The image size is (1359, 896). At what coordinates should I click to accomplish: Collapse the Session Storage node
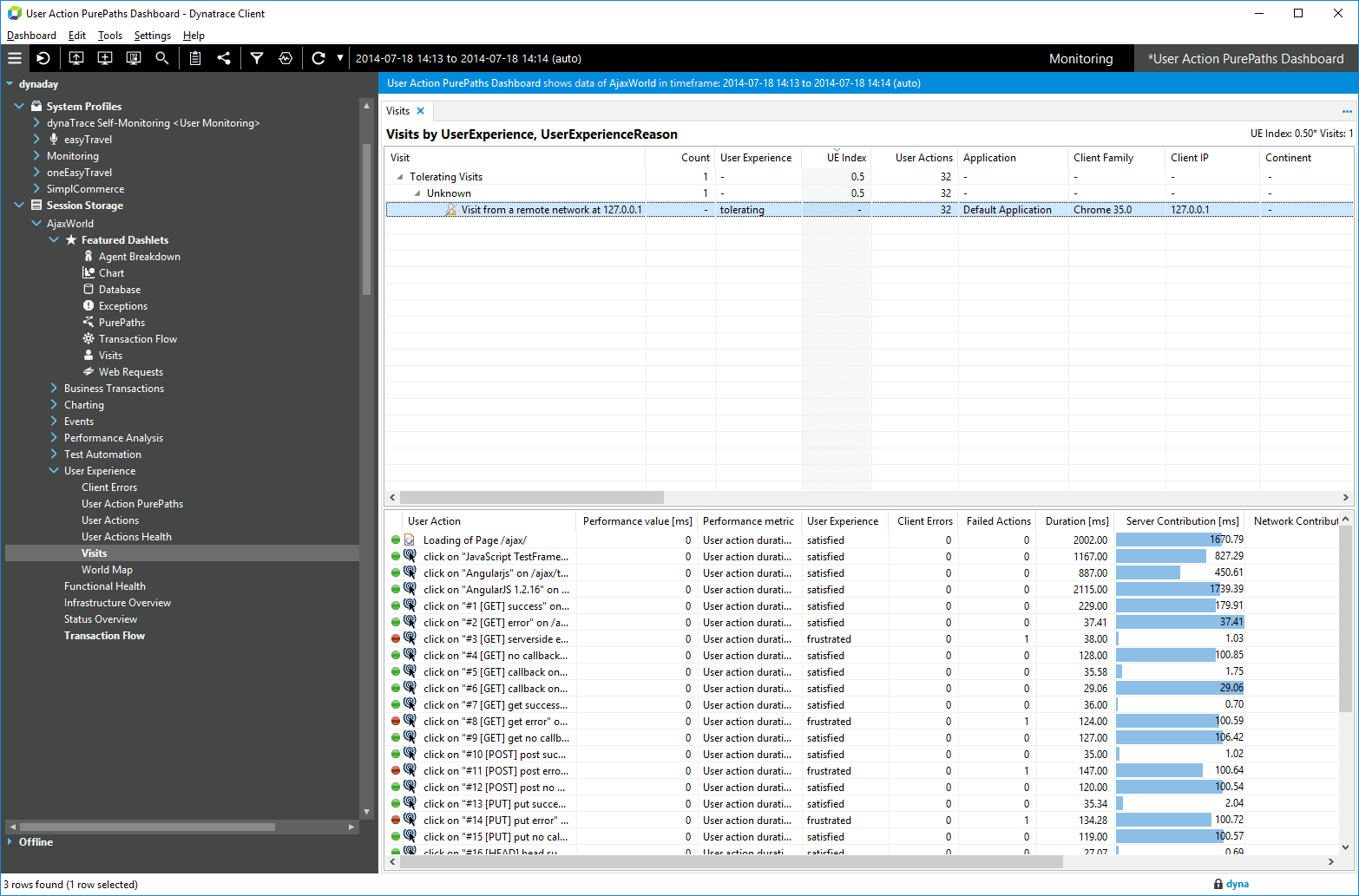19,205
